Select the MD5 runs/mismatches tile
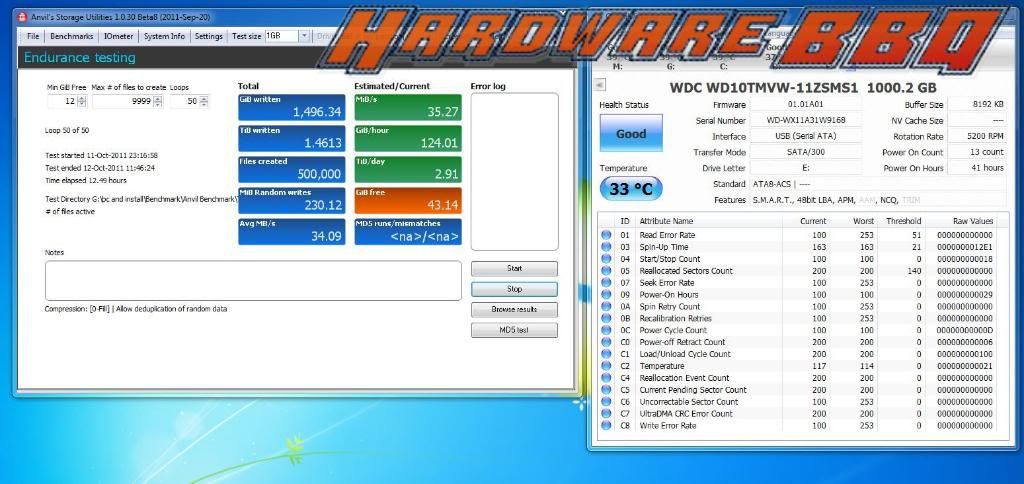The image size is (1024, 484). point(408,232)
